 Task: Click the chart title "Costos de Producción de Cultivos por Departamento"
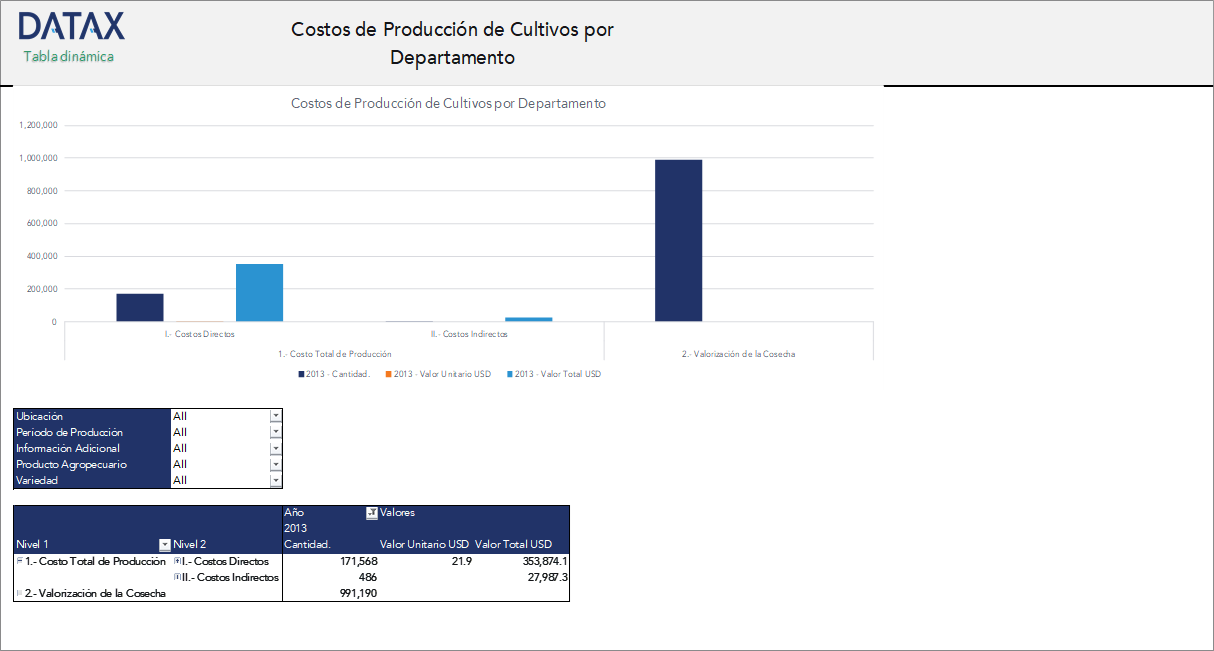448,103
